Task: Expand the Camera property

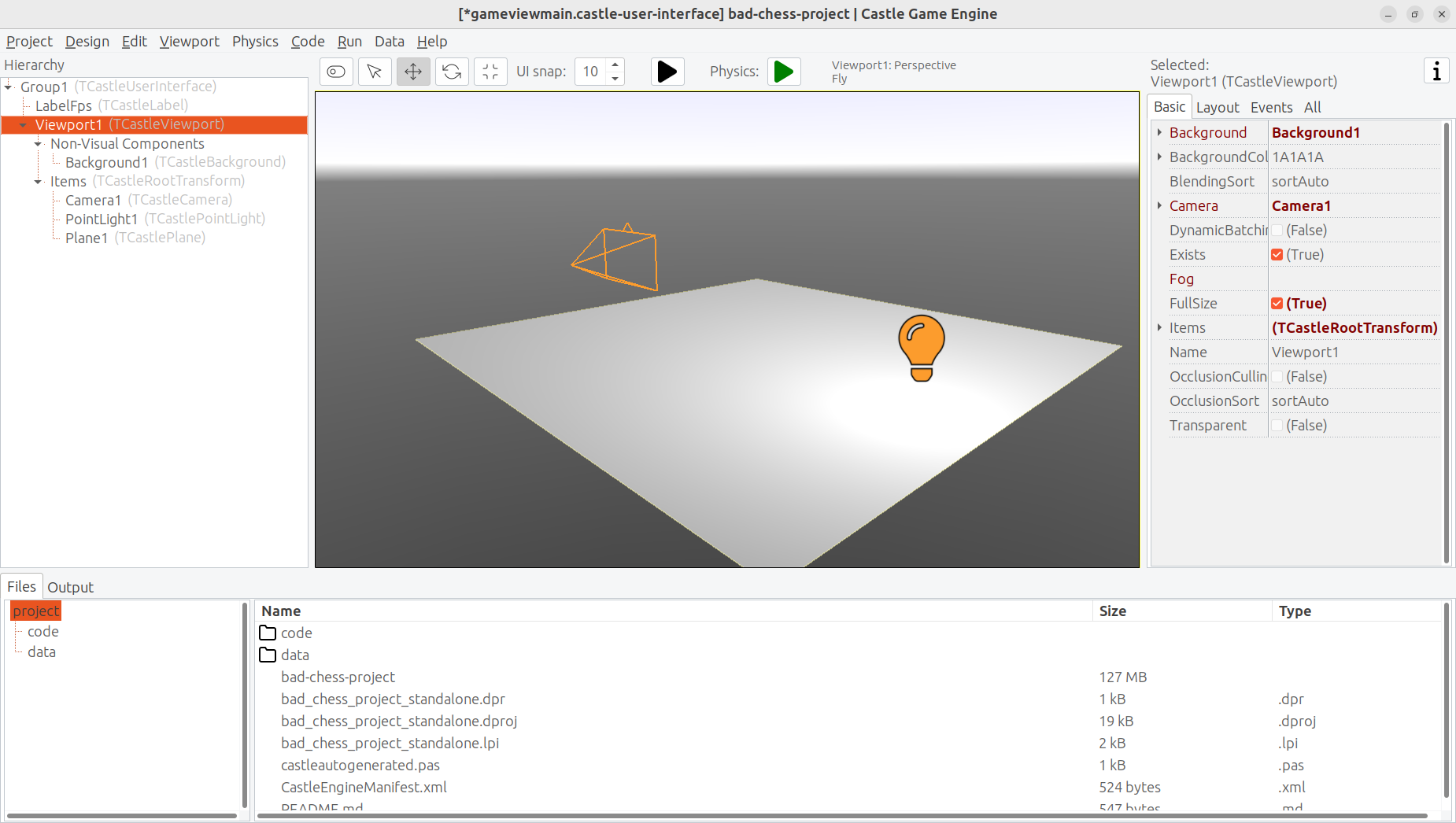Action: click(1159, 205)
